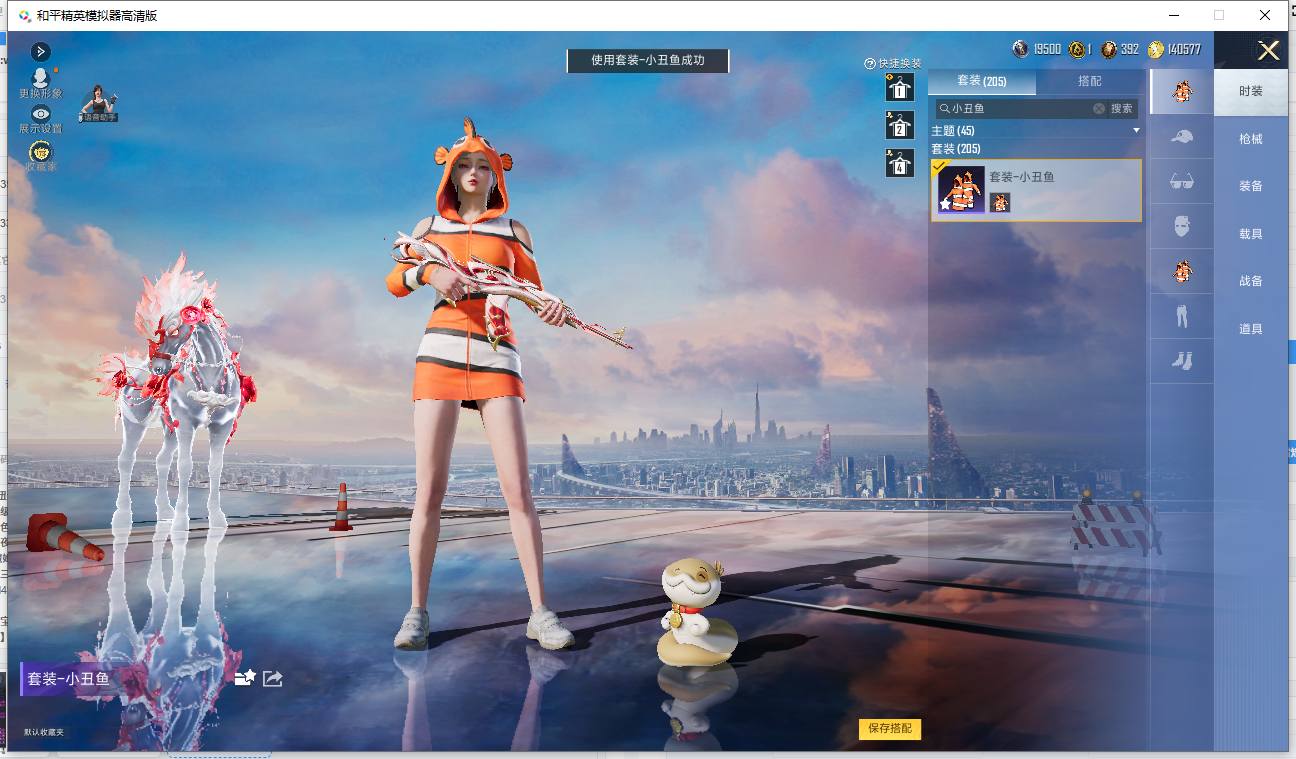Open the 道具 items tab
The image size is (1296, 759).
pyautogui.click(x=1251, y=329)
